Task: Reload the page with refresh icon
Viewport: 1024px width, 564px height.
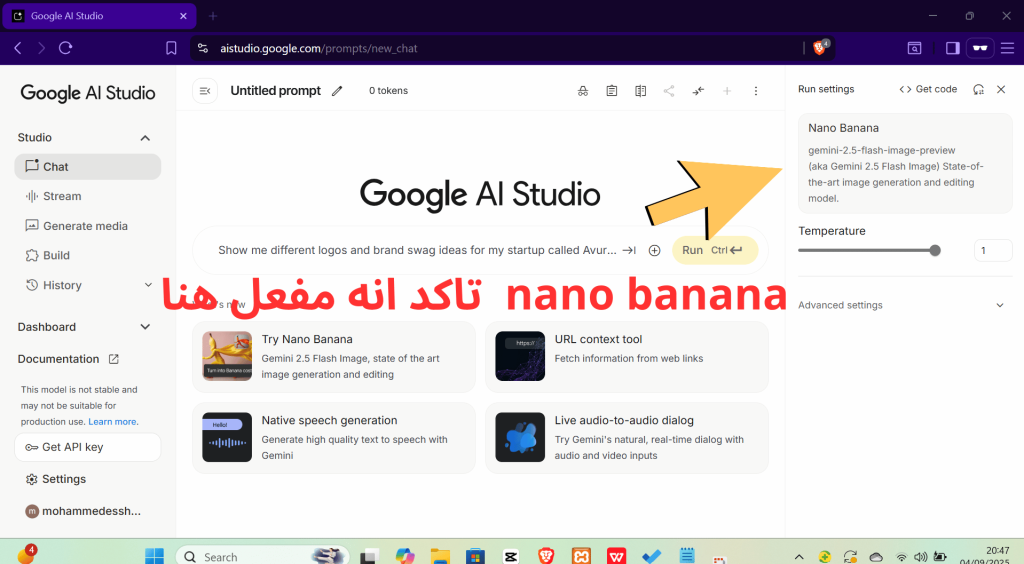Action: click(x=65, y=48)
